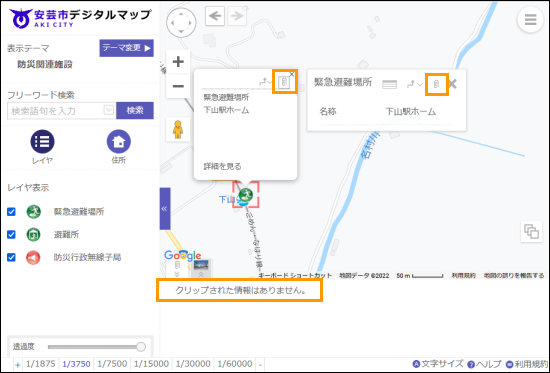Screen dimensions: 550x373
Task: Click the map pan compass control
Action: coord(181,23)
